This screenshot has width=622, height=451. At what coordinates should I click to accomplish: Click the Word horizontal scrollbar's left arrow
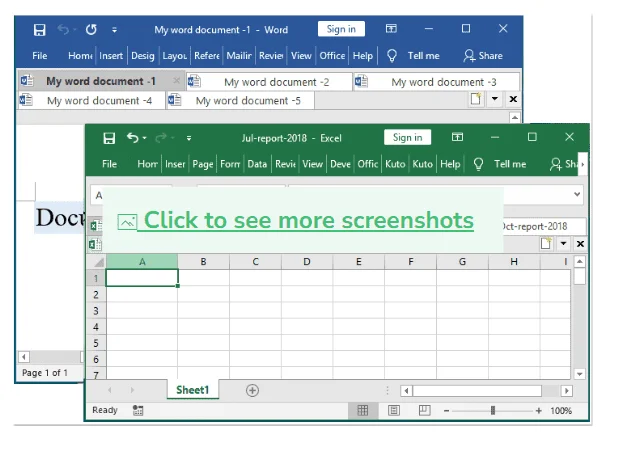24,357
